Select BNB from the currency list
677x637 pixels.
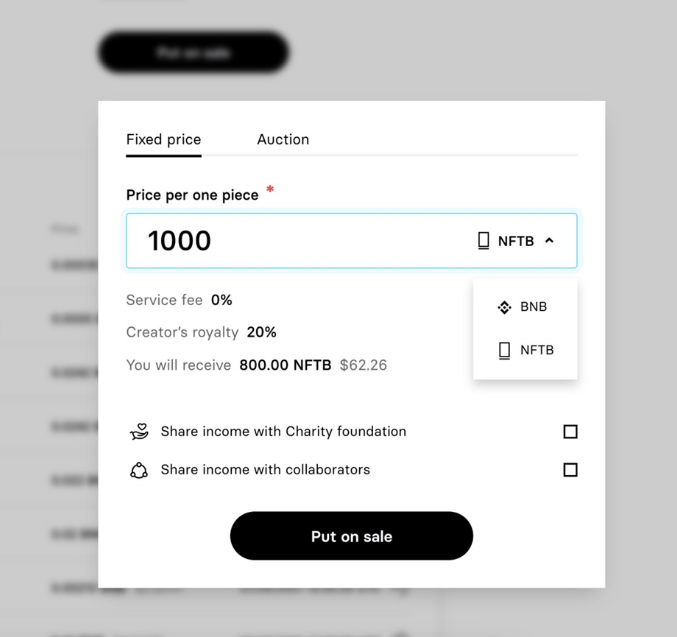533,307
